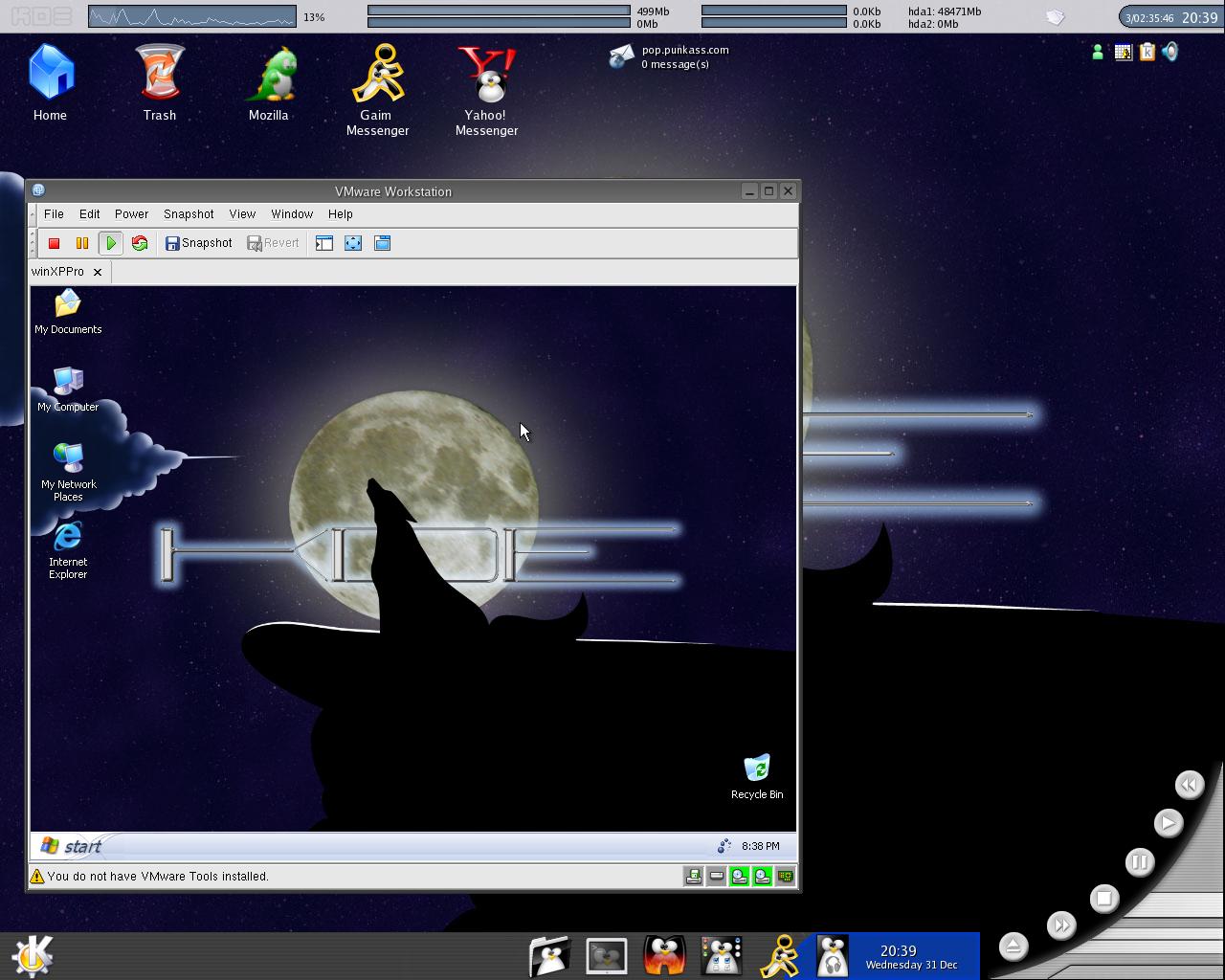Reset the virtual machine with the red-green arrows icon
The image size is (1225, 980).
140,243
